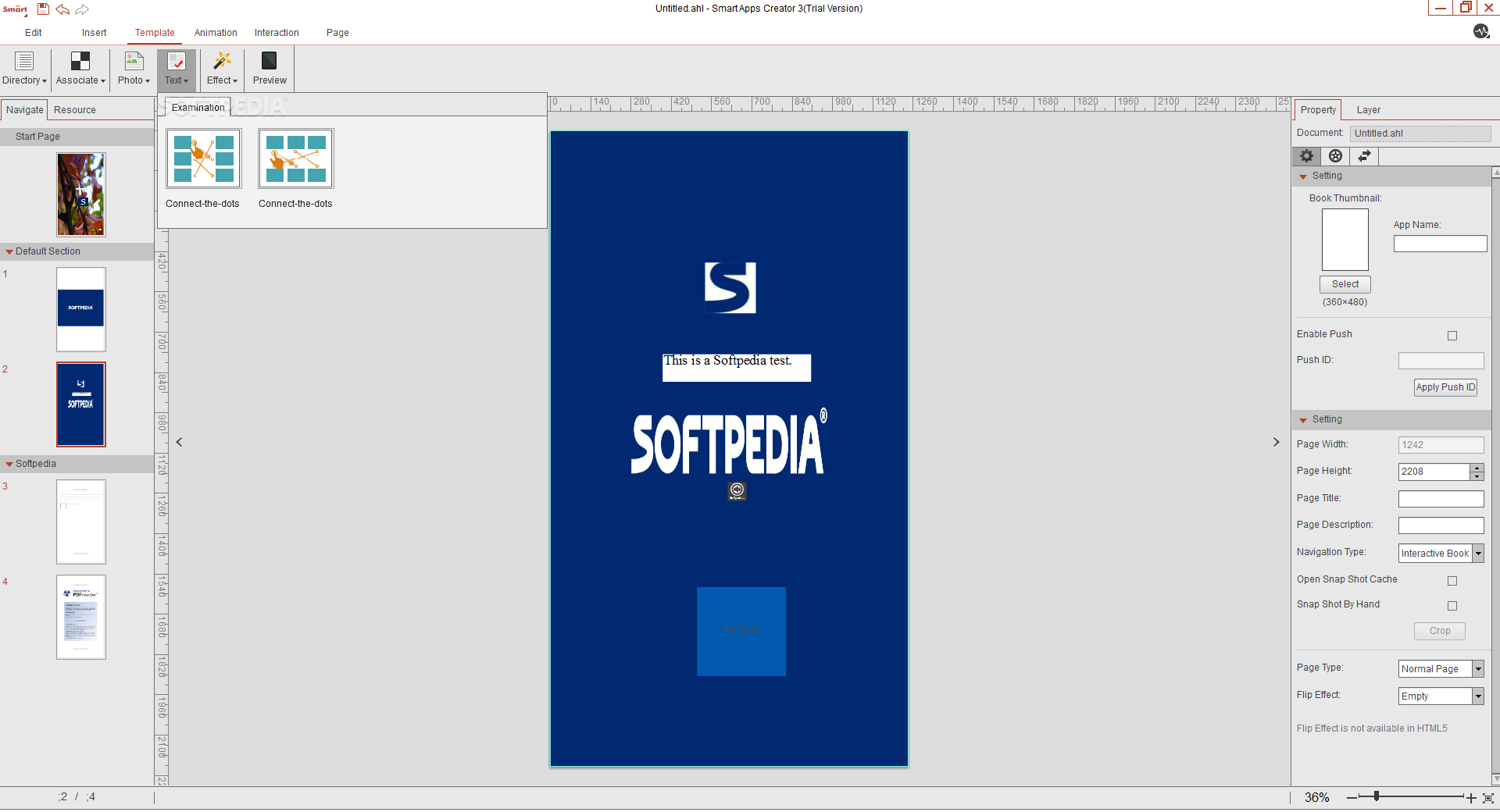
Task: Open the circular wheel property tab
Action: point(1335,156)
